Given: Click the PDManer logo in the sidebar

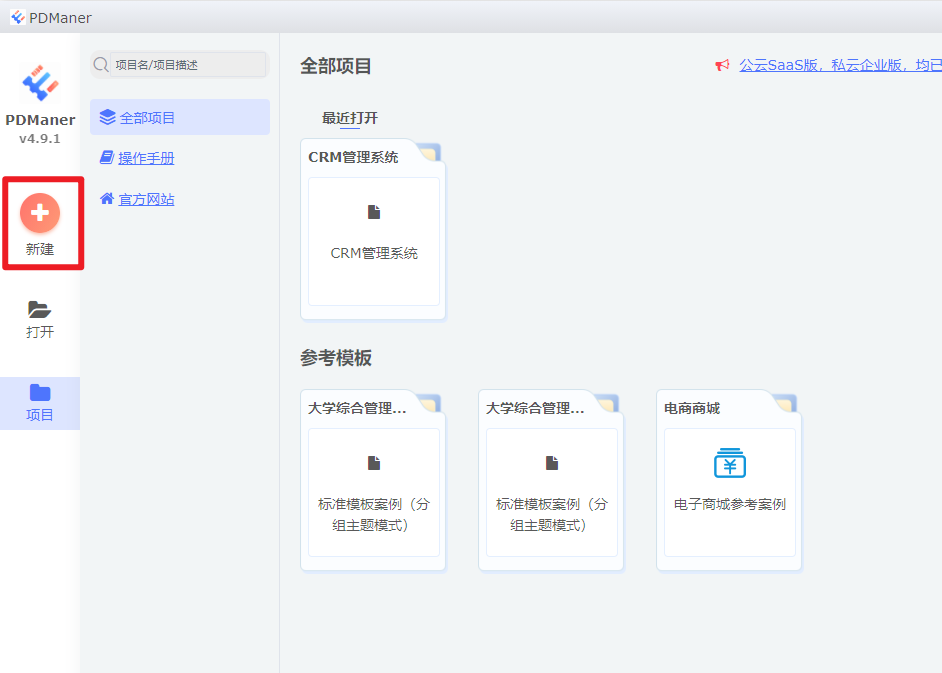Looking at the screenshot, I should click(40, 83).
